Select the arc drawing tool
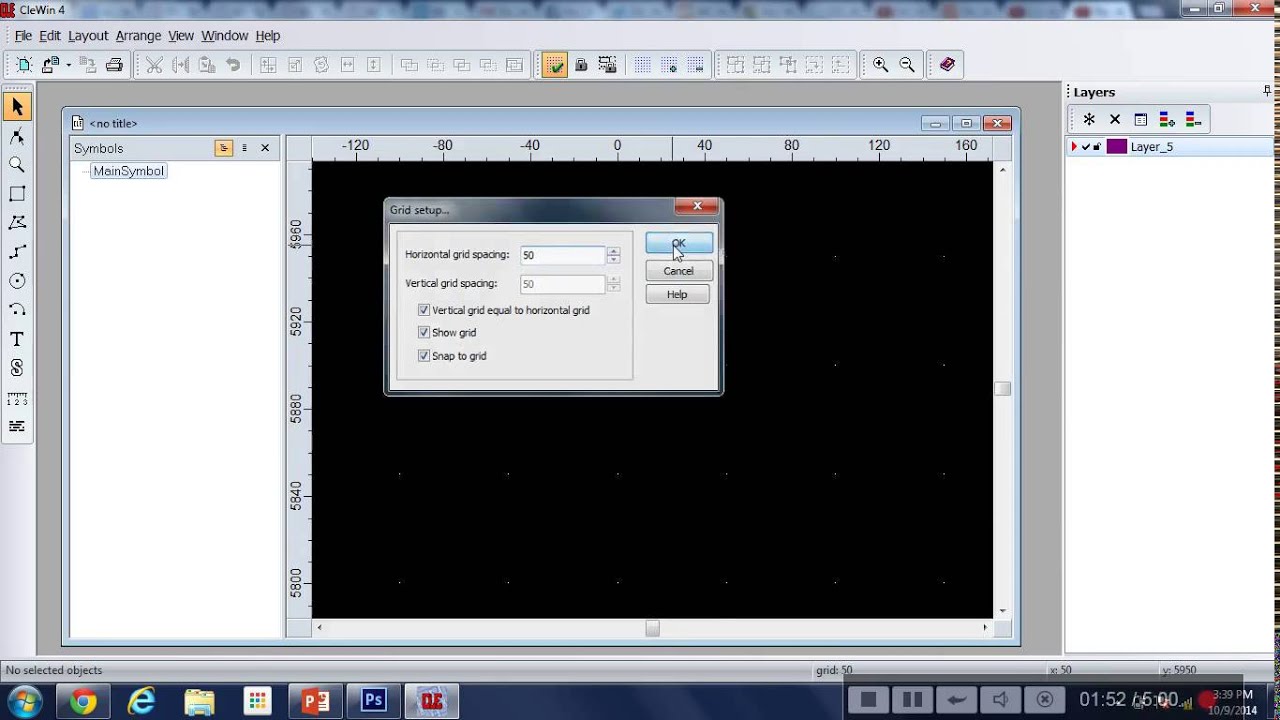Viewport: 1280px width, 720px height. [x=16, y=310]
